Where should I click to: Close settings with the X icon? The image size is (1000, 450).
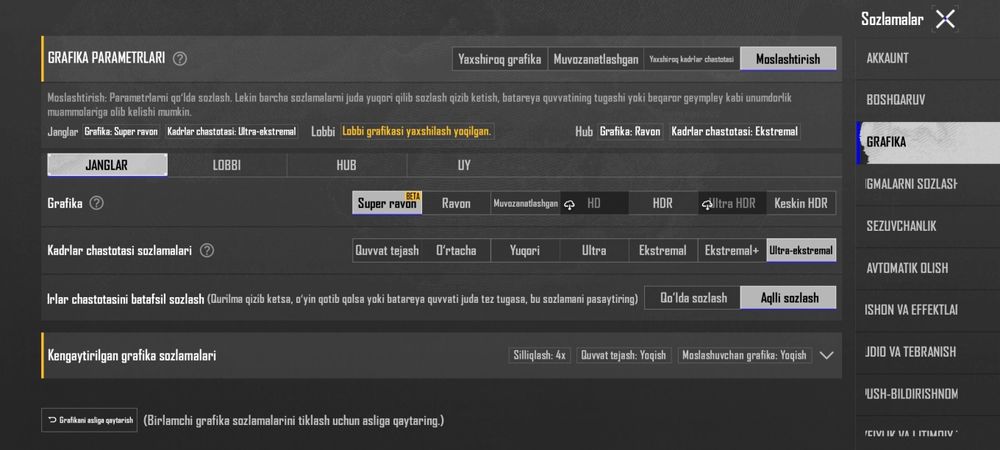pos(945,19)
